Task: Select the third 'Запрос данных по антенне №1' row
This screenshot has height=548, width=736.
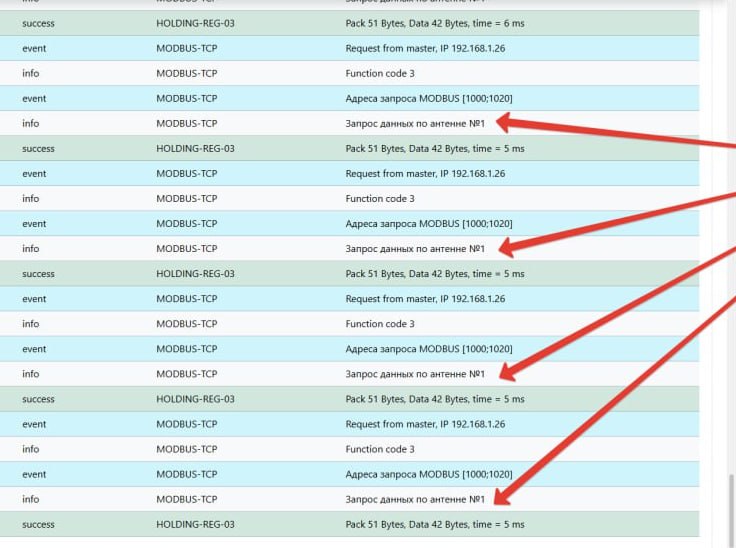Action: coord(415,374)
